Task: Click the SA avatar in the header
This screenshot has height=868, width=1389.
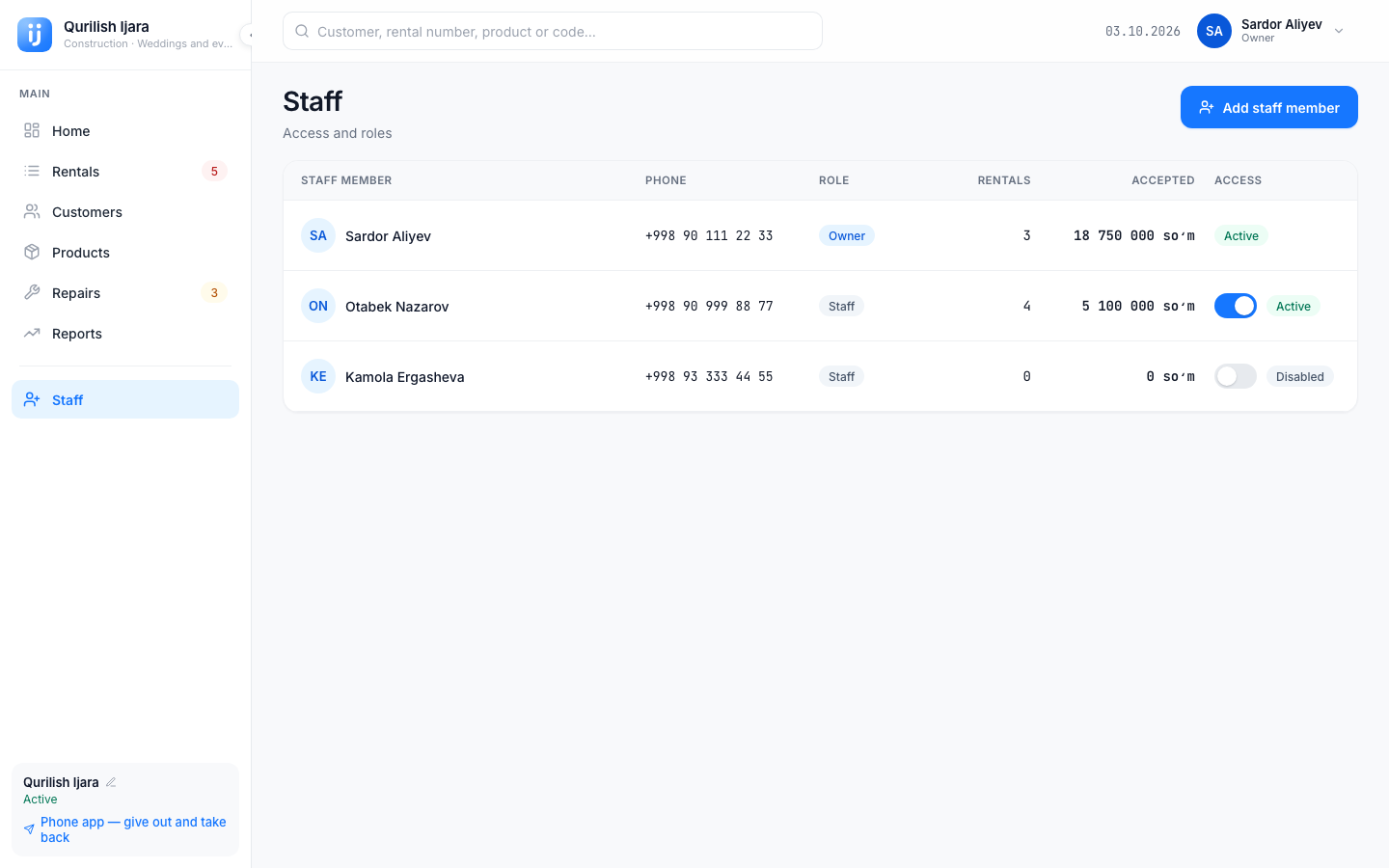Action: (x=1214, y=31)
